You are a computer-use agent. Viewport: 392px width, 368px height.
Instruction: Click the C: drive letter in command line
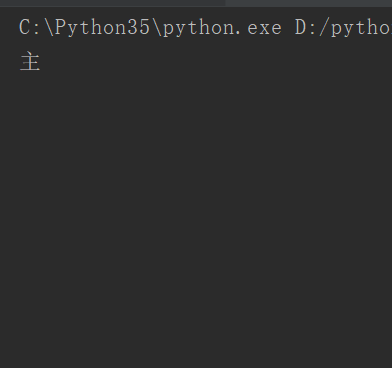pos(29,27)
